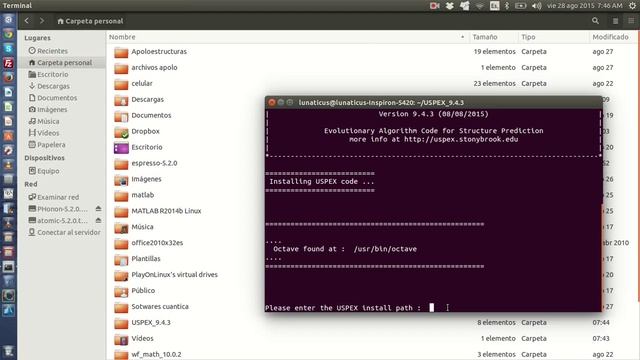
Task: Open the Ubuntu Dash from the launcher
Action: 8,19
